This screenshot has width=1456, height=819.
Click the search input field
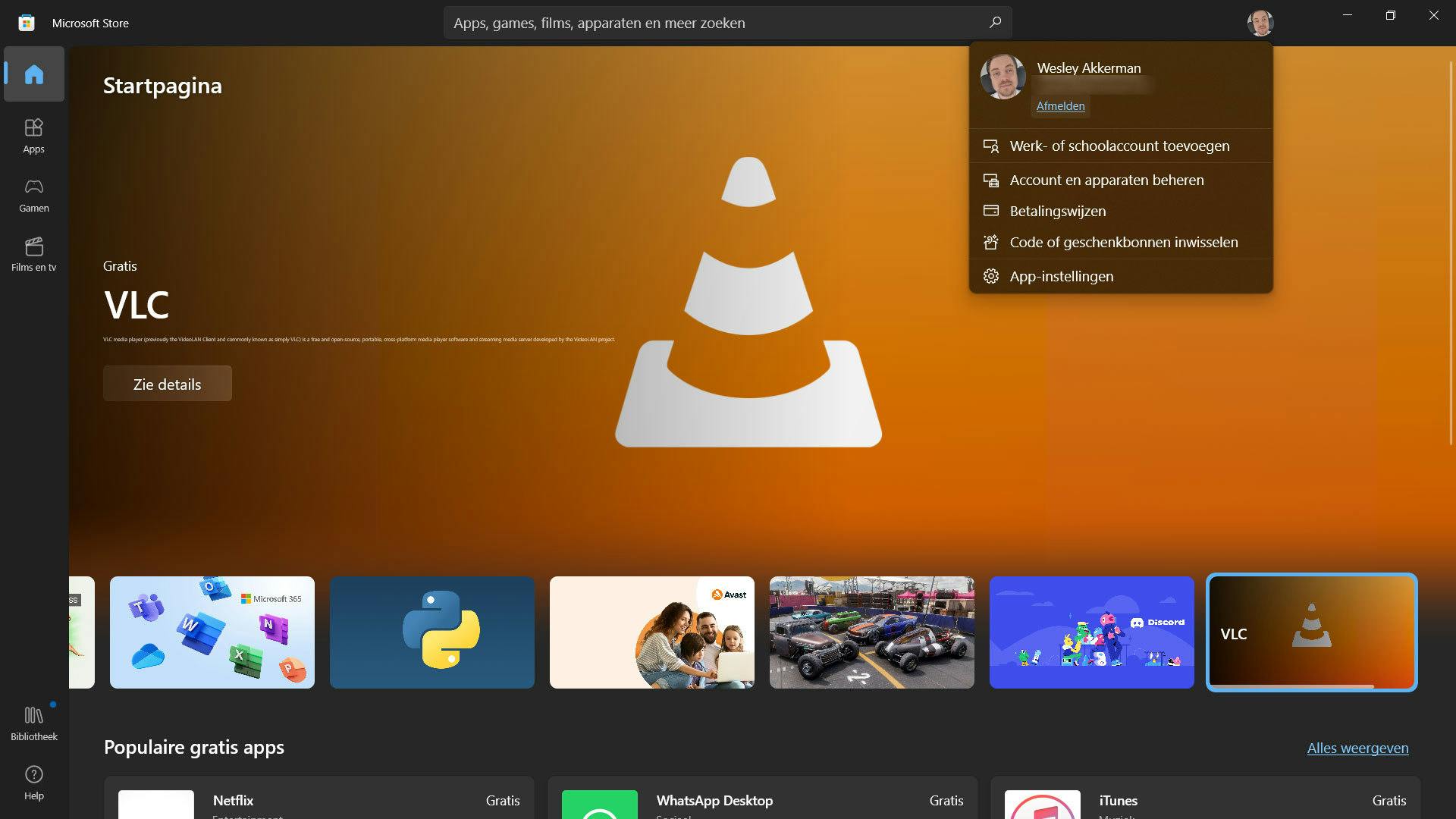713,23
